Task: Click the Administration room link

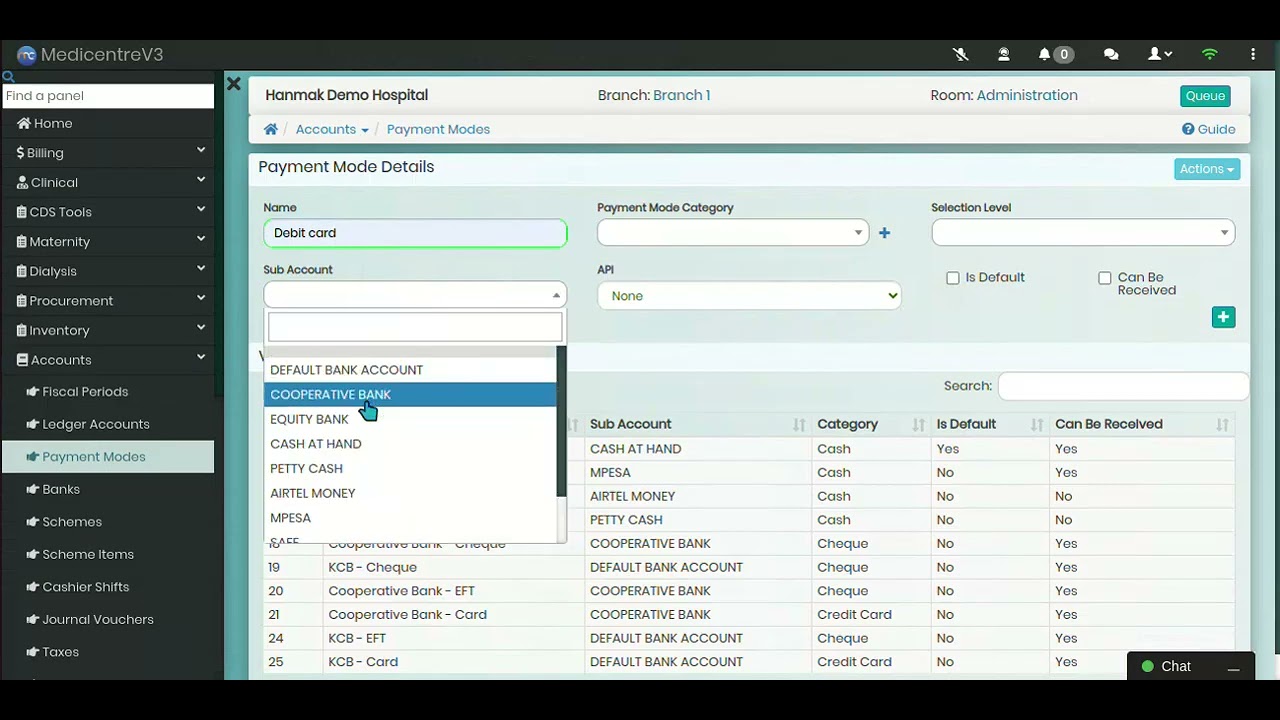Action: coord(1027,95)
